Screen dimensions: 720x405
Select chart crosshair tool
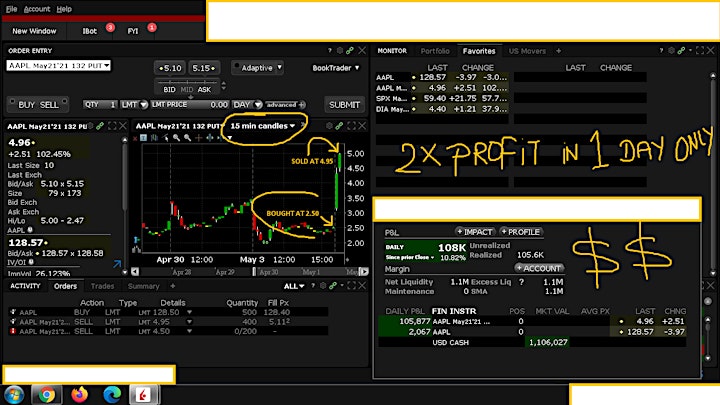198,137
